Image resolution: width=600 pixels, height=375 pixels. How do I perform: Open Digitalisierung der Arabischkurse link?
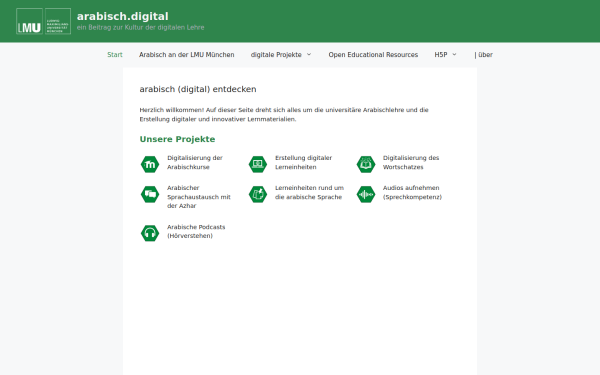point(195,162)
